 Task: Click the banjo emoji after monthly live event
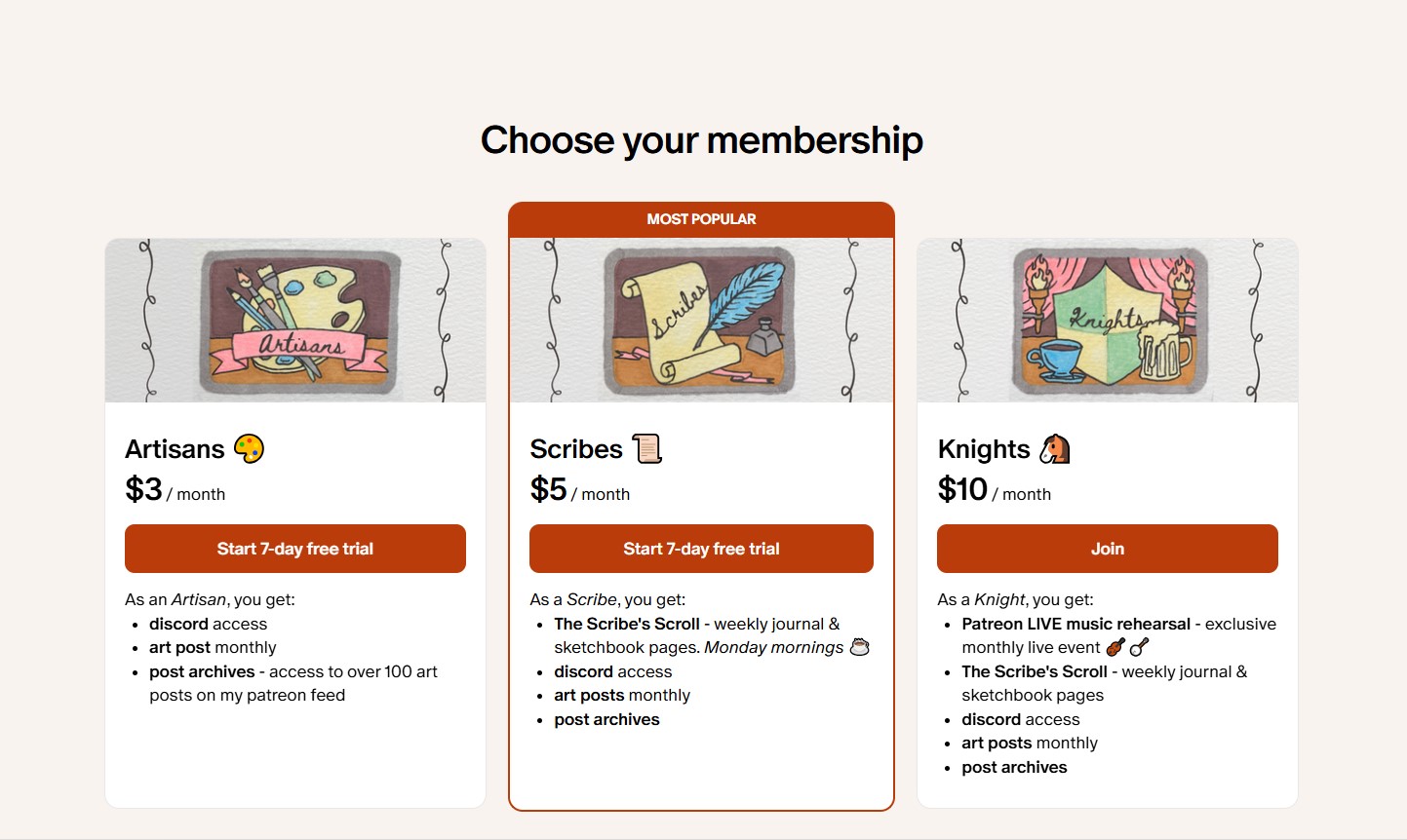click(x=1139, y=647)
